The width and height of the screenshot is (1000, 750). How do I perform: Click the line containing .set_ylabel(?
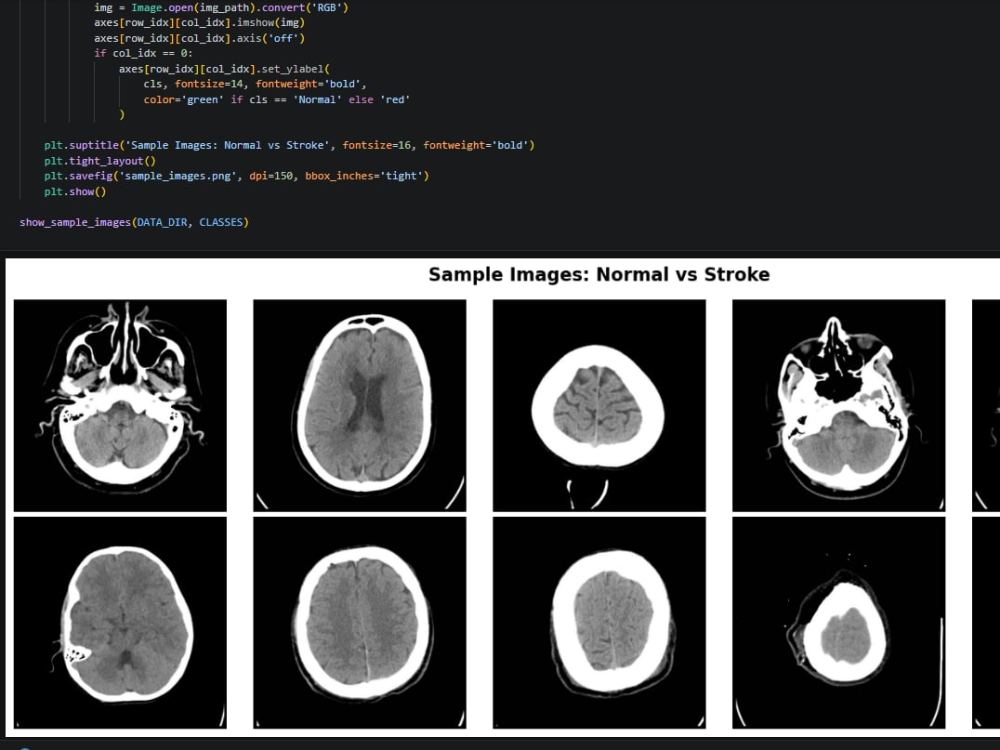pyautogui.click(x=224, y=69)
